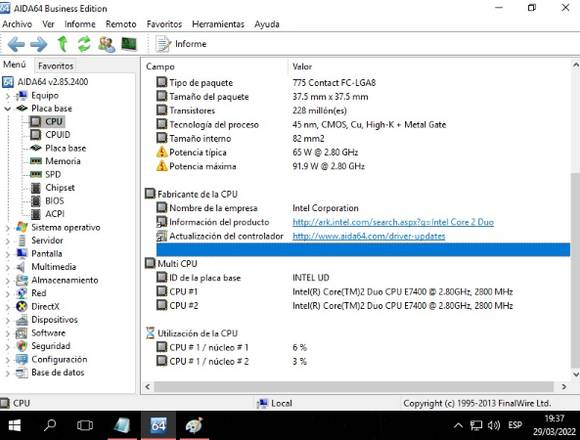Click the Red network icon
Screen dimensions: 580x440
click(x=22, y=293)
